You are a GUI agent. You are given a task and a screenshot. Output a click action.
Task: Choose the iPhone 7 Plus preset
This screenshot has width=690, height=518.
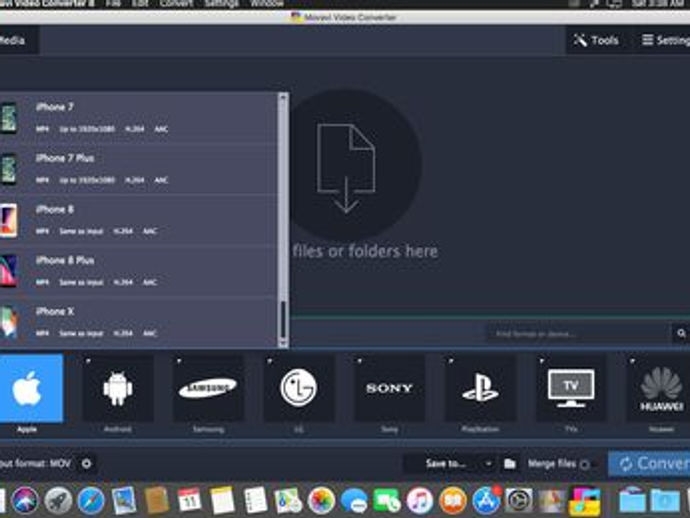click(138, 169)
